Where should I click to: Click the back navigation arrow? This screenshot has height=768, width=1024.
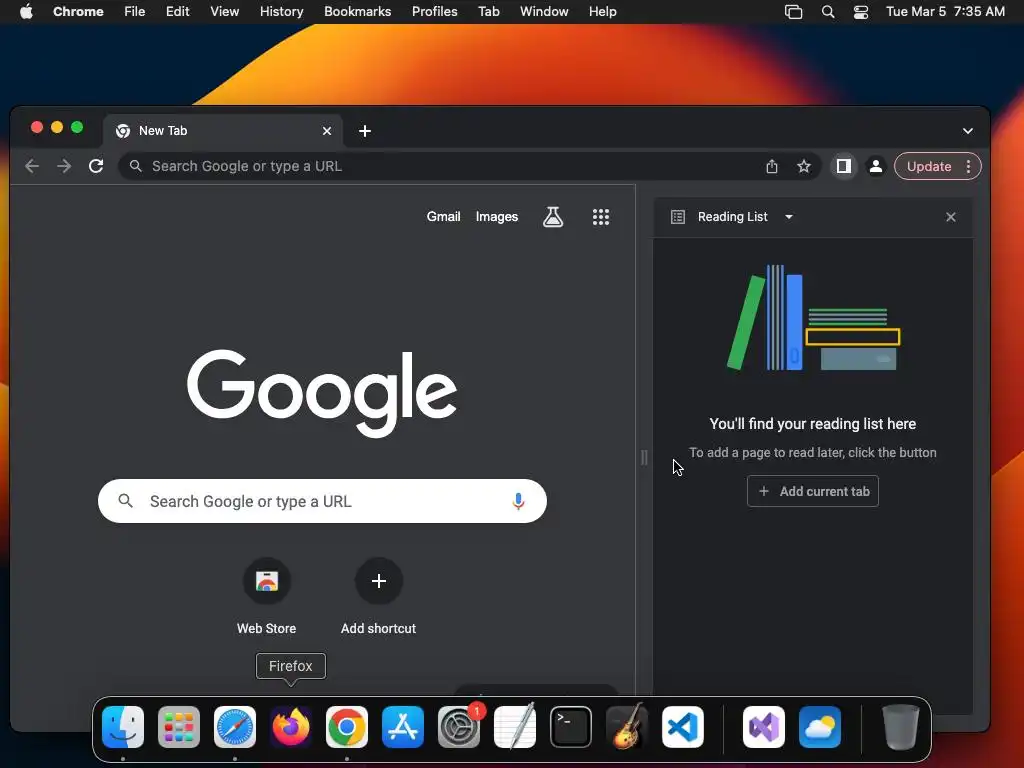[31, 167]
